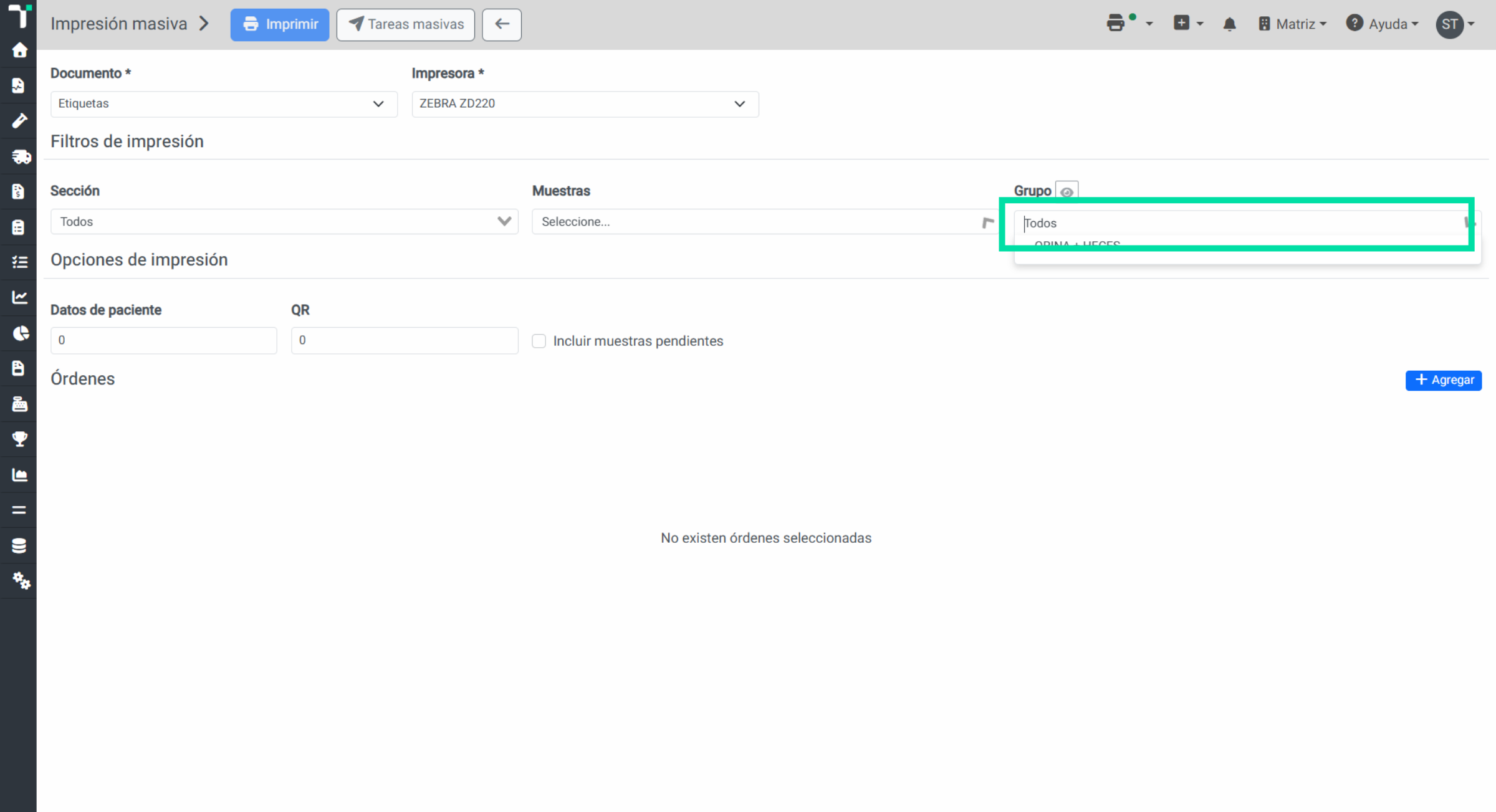
Task: Select the test tube sample sidebar icon
Action: tap(19, 120)
